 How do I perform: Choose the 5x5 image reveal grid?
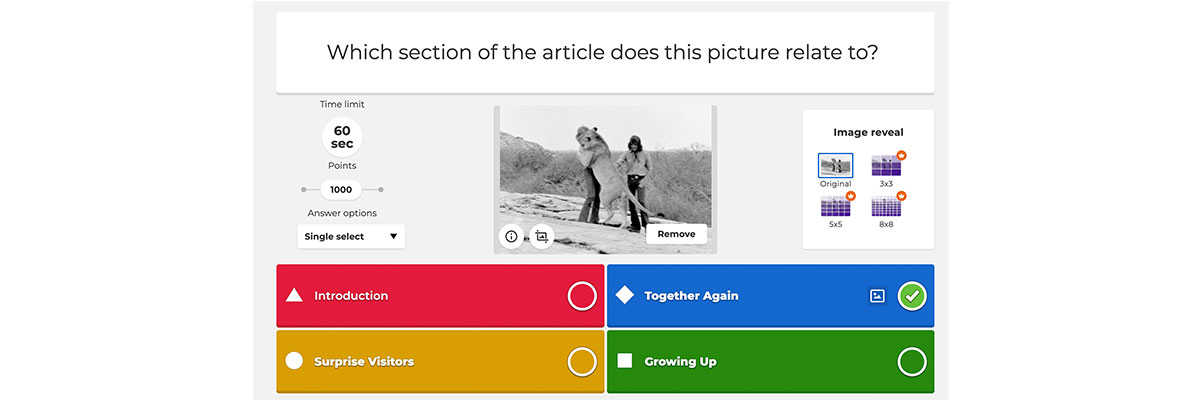(836, 207)
